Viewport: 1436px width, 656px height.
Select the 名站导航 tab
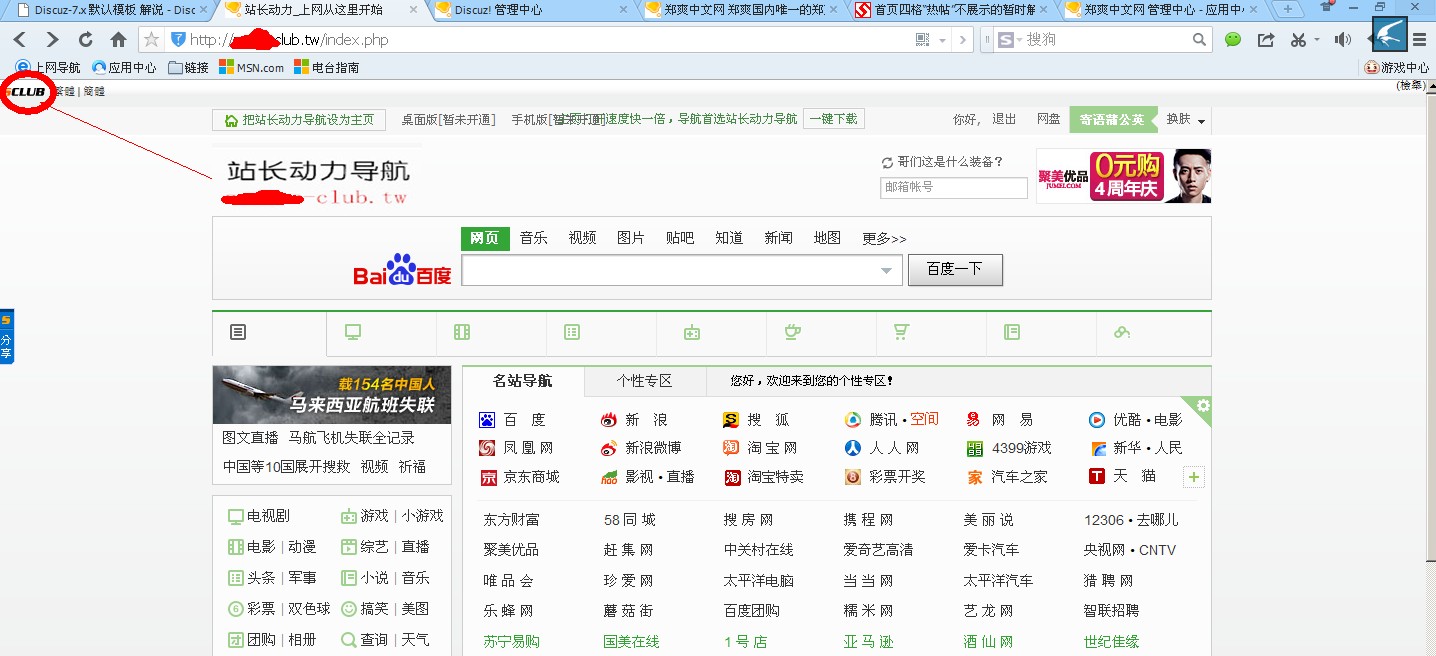(522, 381)
